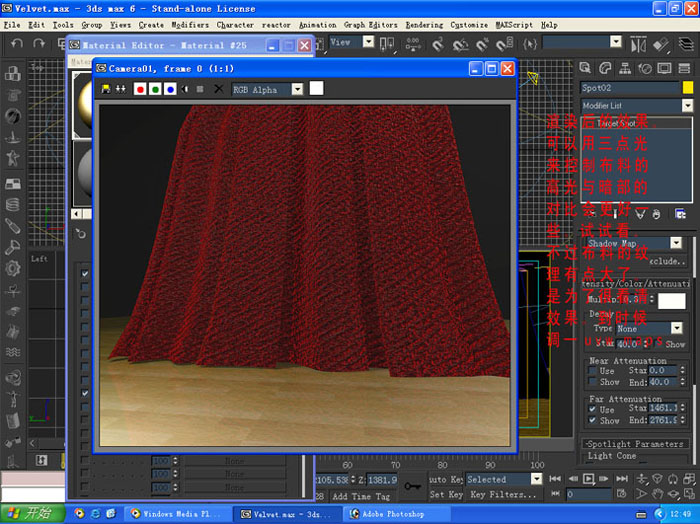Display the alpha channel in render window

click(185, 89)
